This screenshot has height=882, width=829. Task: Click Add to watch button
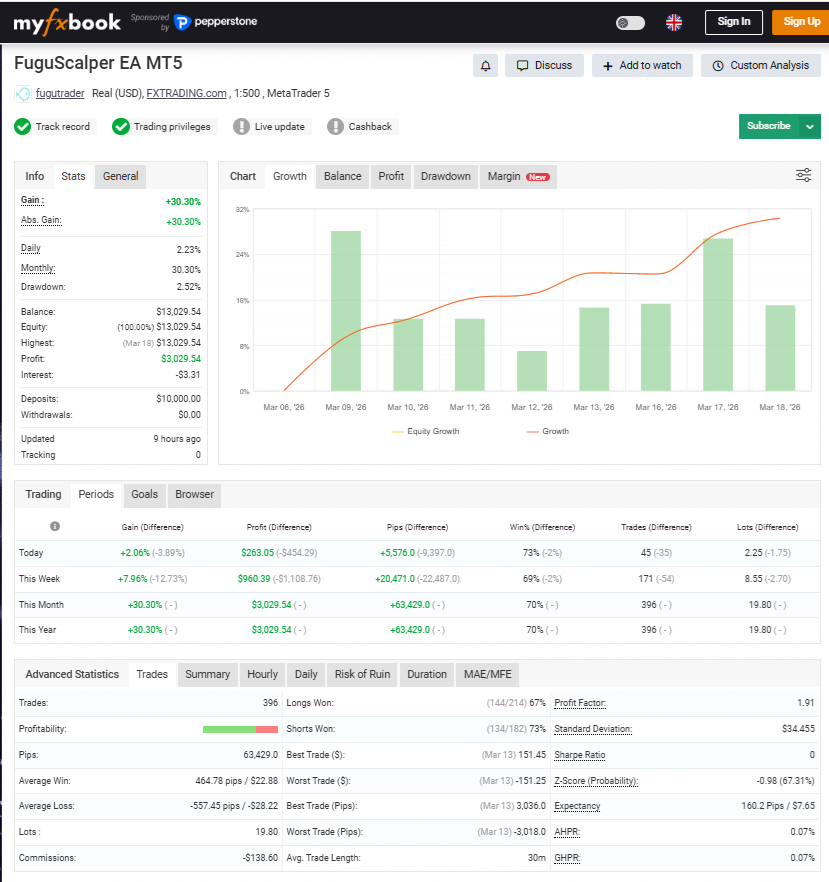(x=642, y=66)
